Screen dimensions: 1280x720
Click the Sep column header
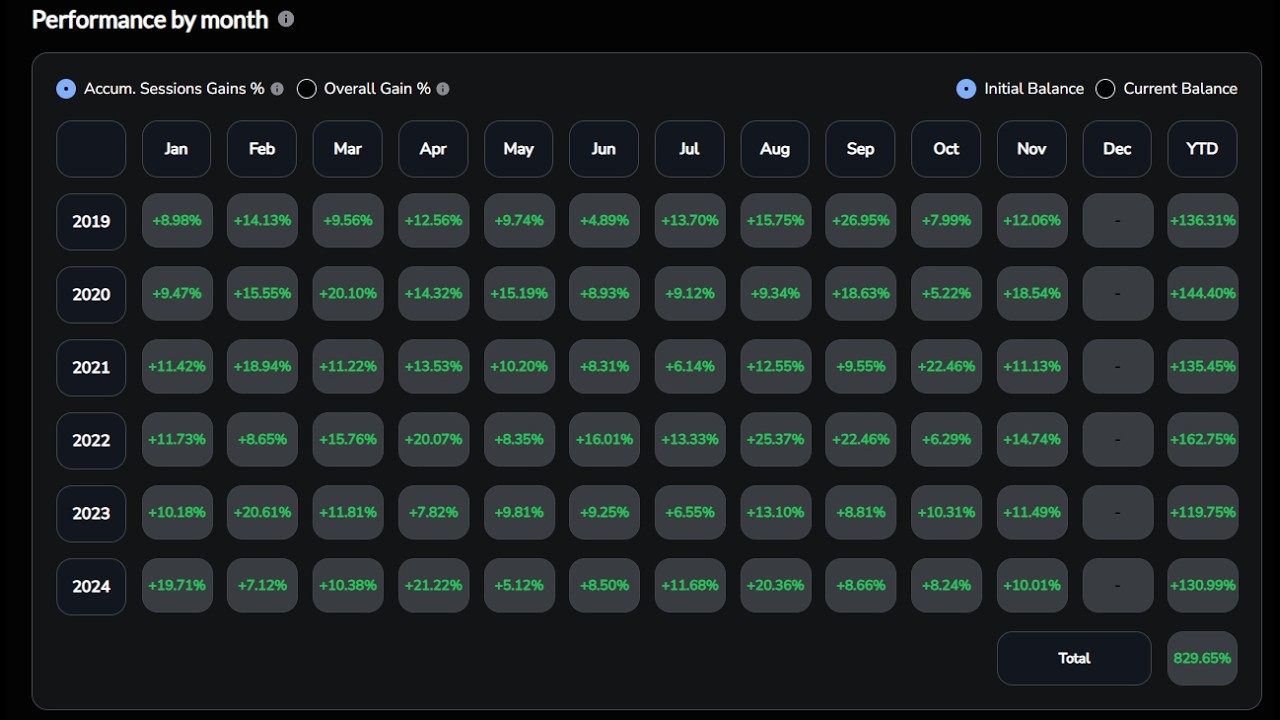(x=860, y=149)
